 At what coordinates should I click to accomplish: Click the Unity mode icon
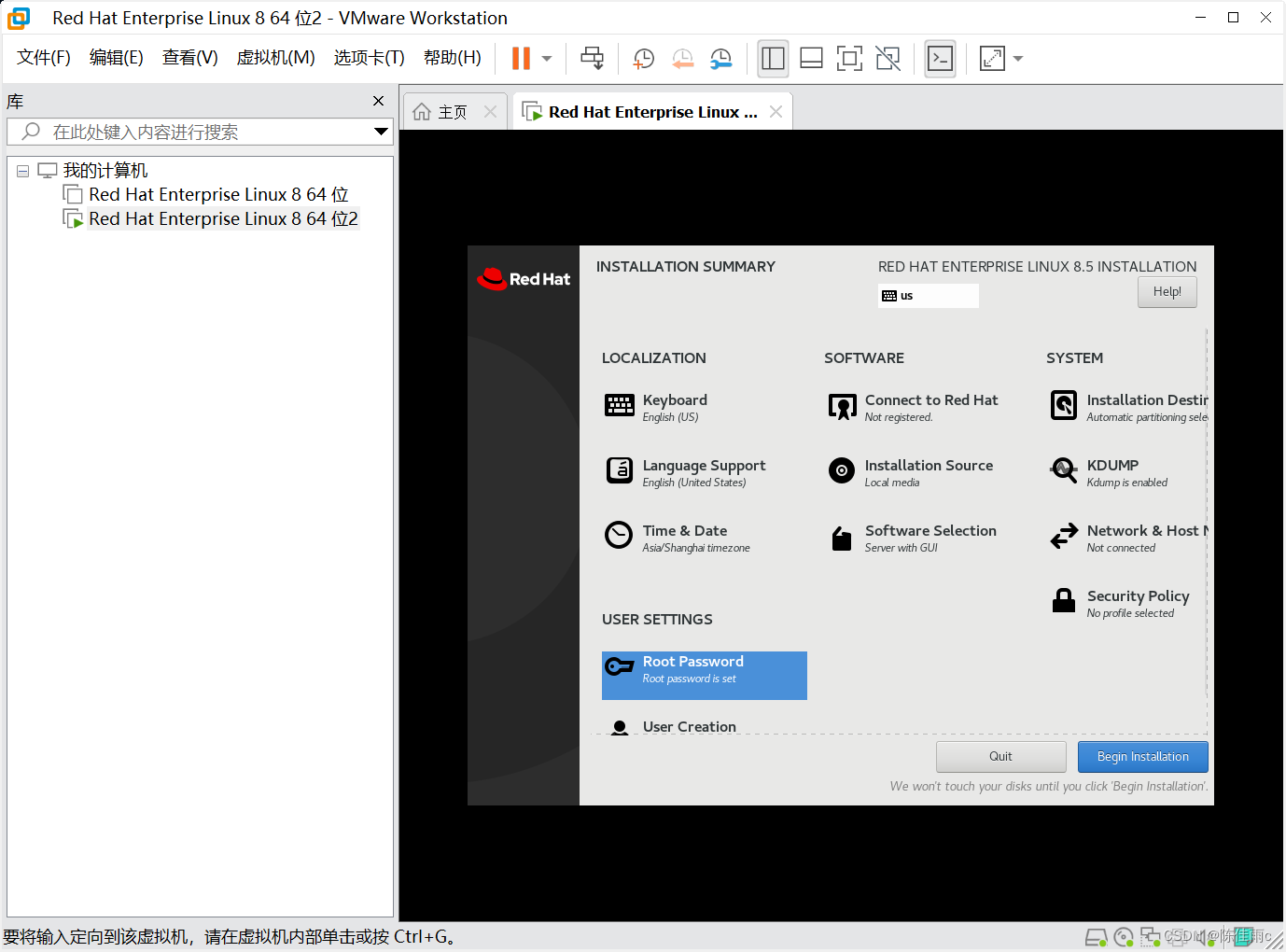tap(888, 58)
